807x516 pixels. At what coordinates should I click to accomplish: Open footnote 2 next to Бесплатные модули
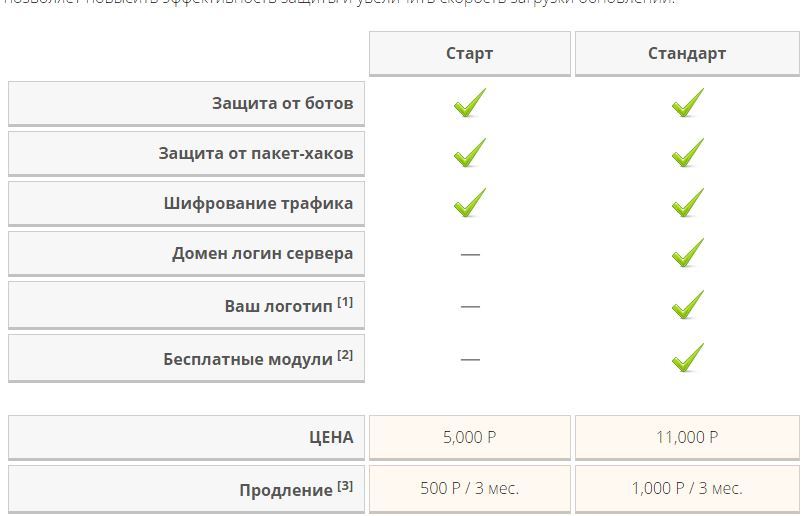coord(345,355)
